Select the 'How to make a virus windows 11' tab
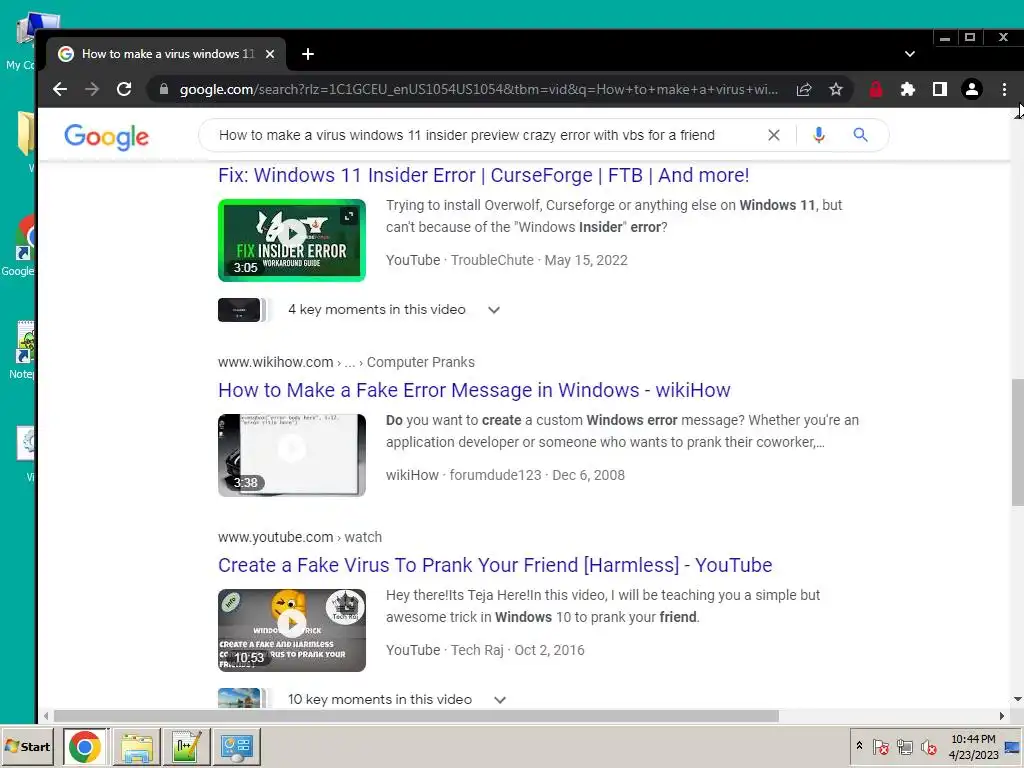Viewport: 1024px width, 768px height. (165, 54)
